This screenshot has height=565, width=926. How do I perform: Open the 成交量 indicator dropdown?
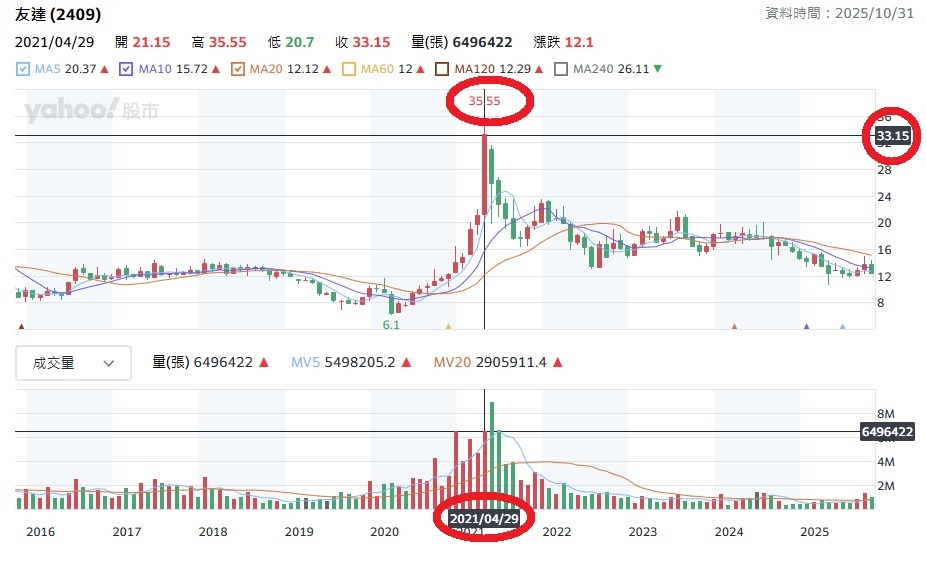tap(73, 363)
